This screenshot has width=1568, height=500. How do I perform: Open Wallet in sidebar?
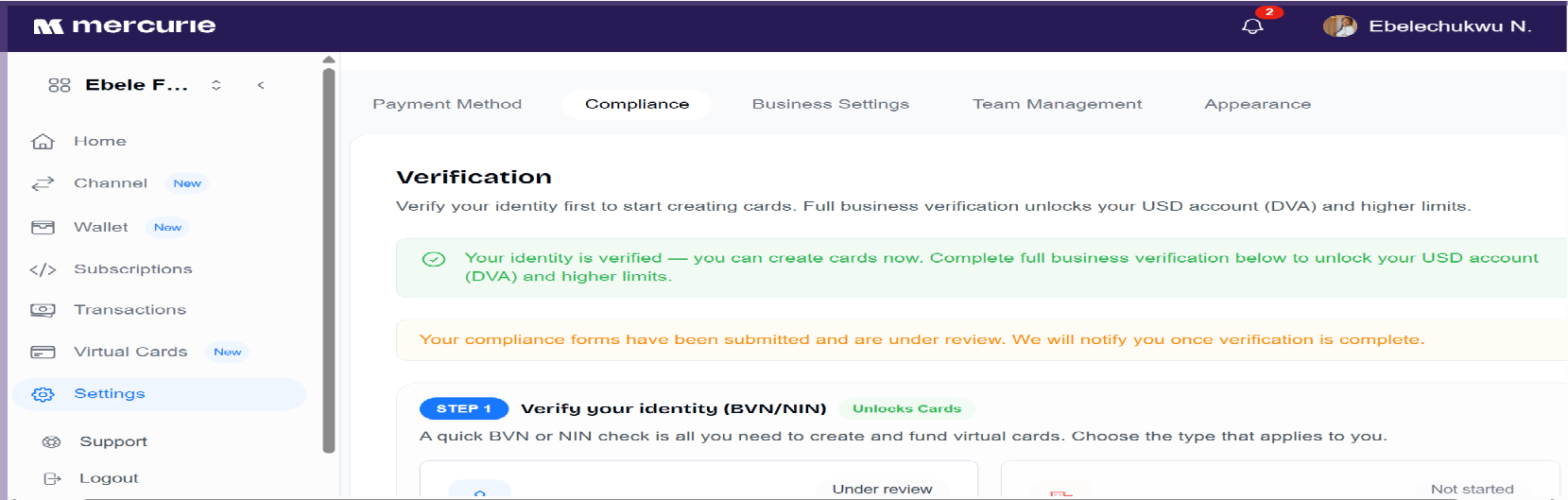(x=101, y=227)
